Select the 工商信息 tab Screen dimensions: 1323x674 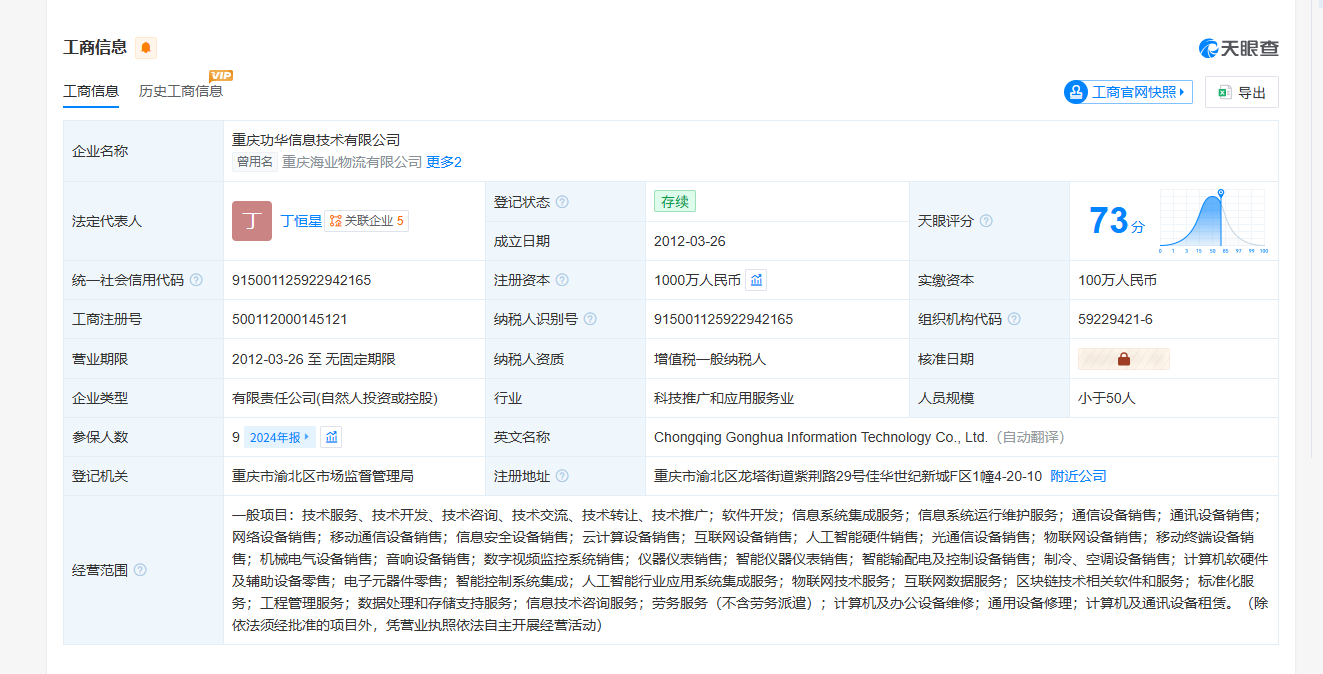coord(91,91)
